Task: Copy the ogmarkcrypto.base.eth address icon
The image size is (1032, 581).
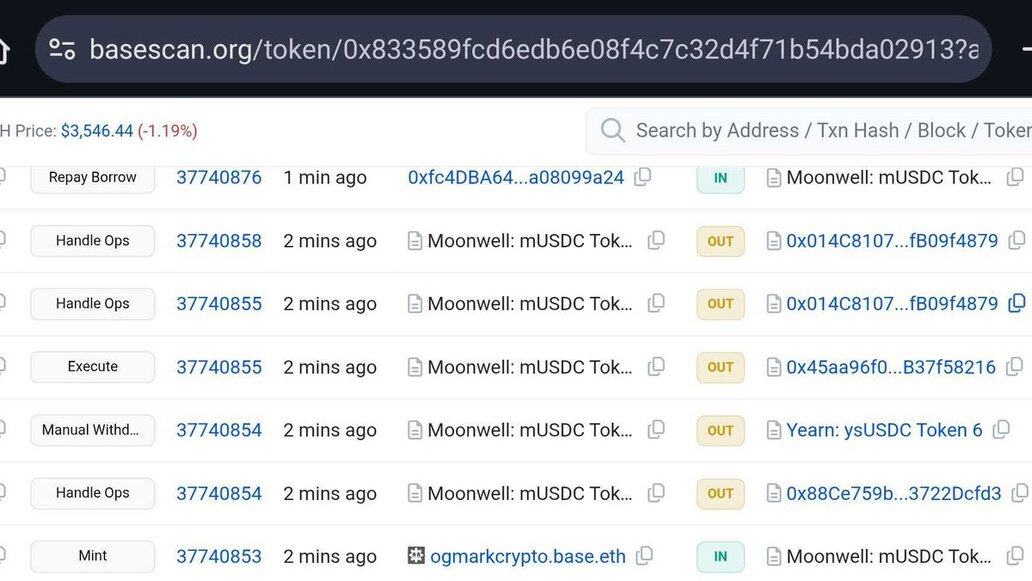Action: coord(645,556)
